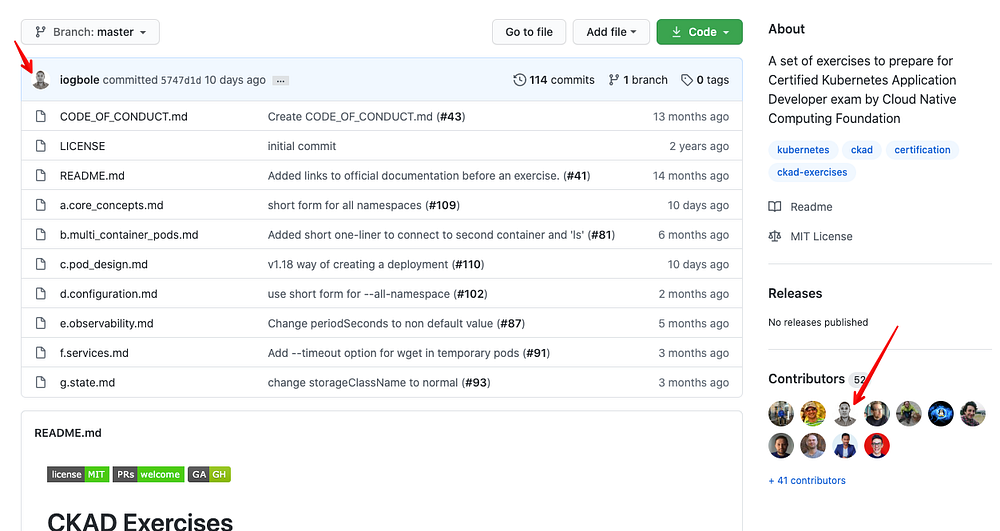Screen dimensions: 1000x531
Task: Open 'change storageClassName to normal' commit message
Action: point(363,382)
